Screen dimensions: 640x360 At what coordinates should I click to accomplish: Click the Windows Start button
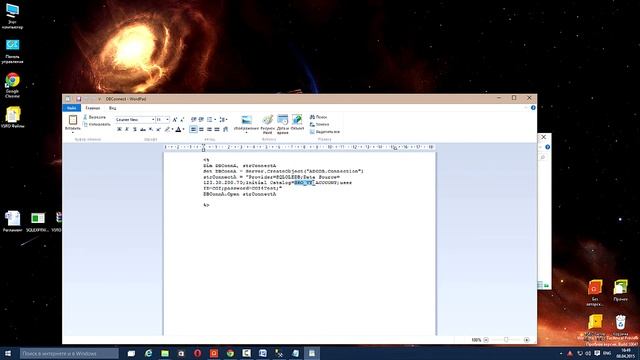(8, 353)
